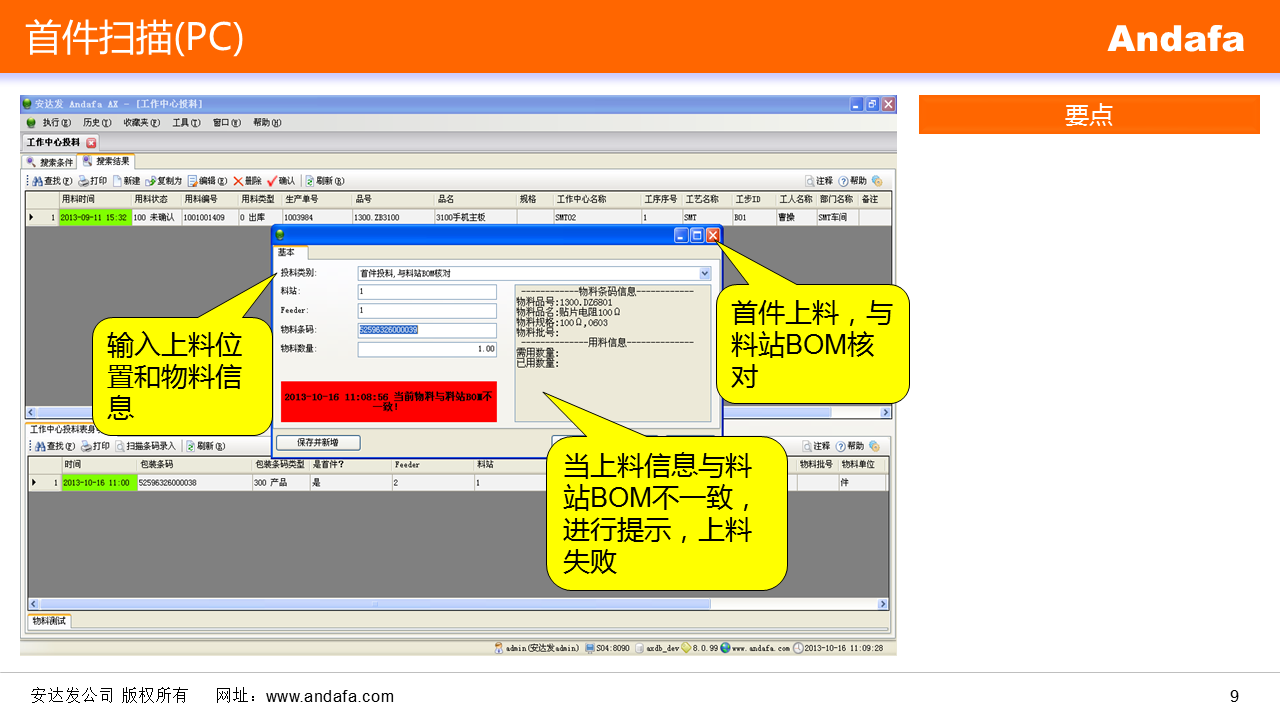The width and height of the screenshot is (1280, 720).
Task: Select the 物料测试 bottom tab
Action: 49,621
